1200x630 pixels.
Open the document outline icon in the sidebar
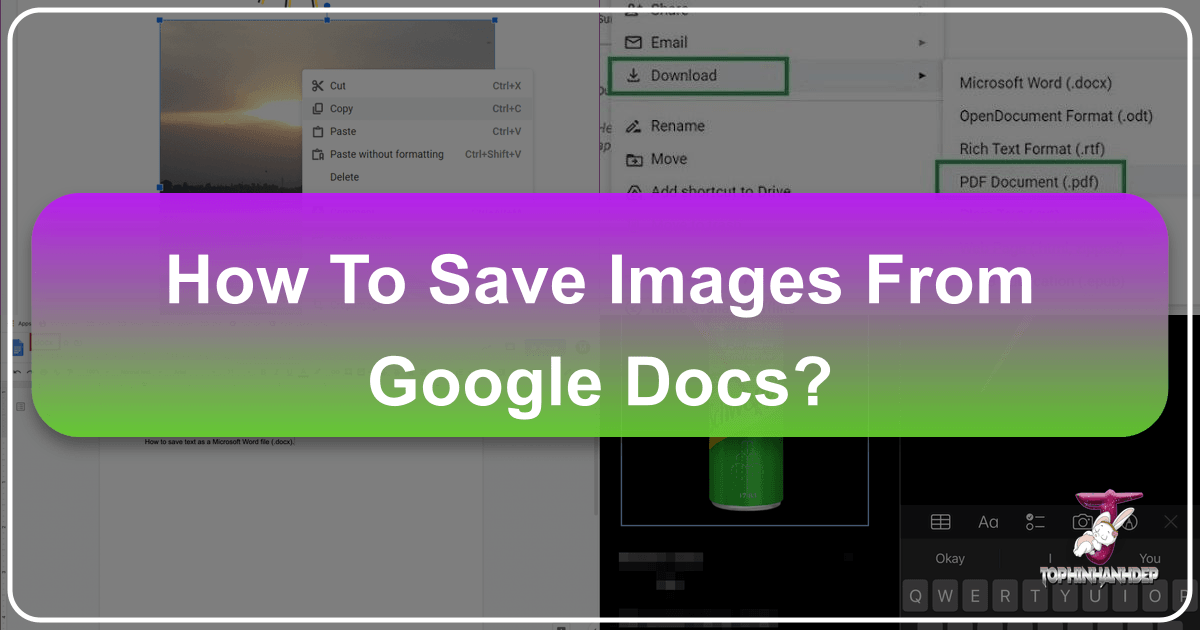[x=20, y=406]
